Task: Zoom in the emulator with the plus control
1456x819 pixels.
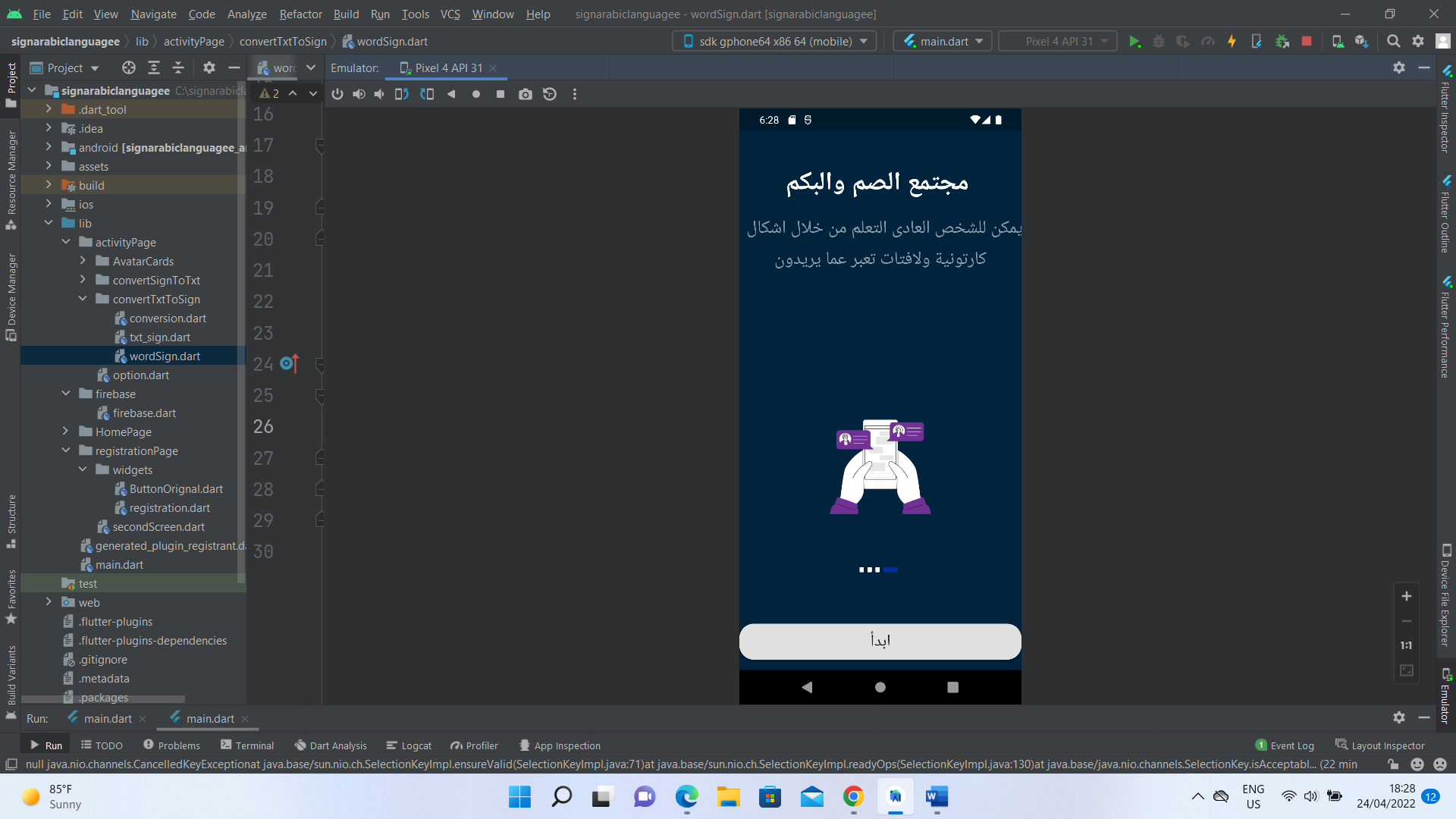Action: (x=1407, y=596)
